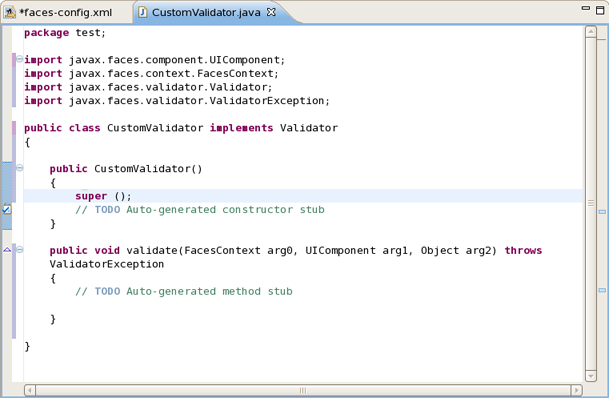Click 'UIComponent arg1' parameter
This screenshot has height=398, width=609.
[357, 250]
